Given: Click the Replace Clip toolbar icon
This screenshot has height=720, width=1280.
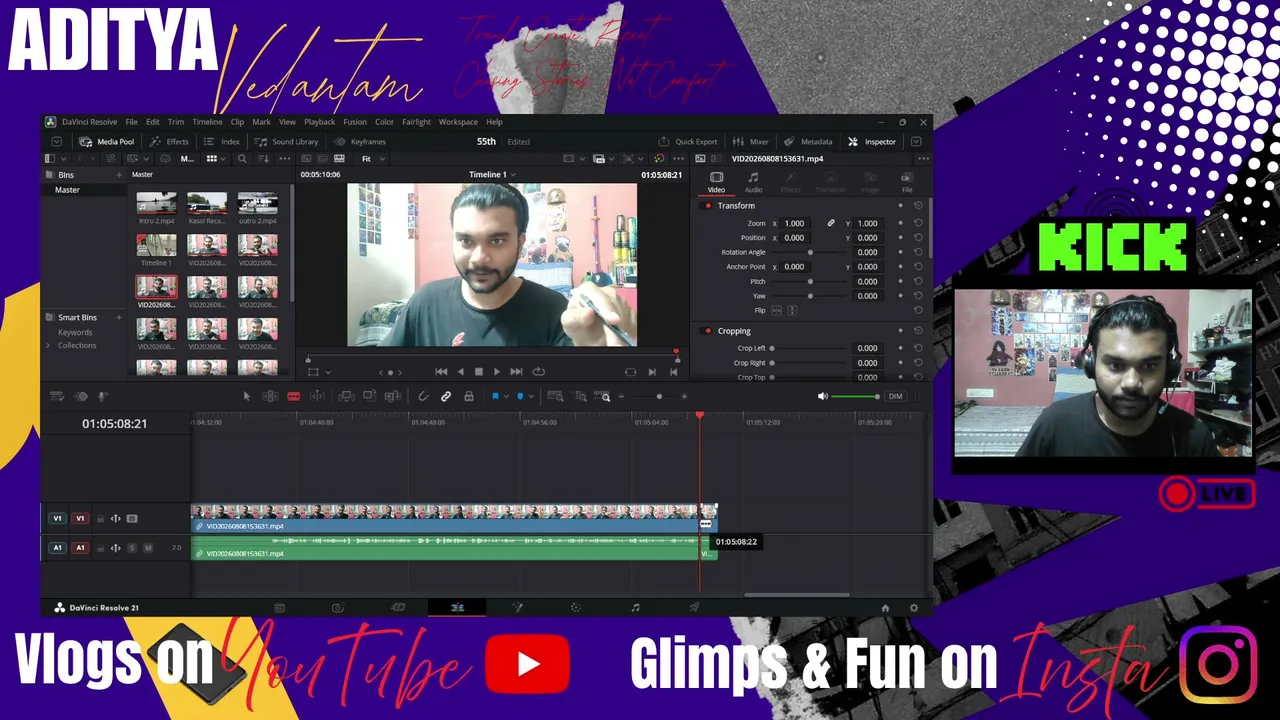Looking at the screenshot, I should [392, 397].
